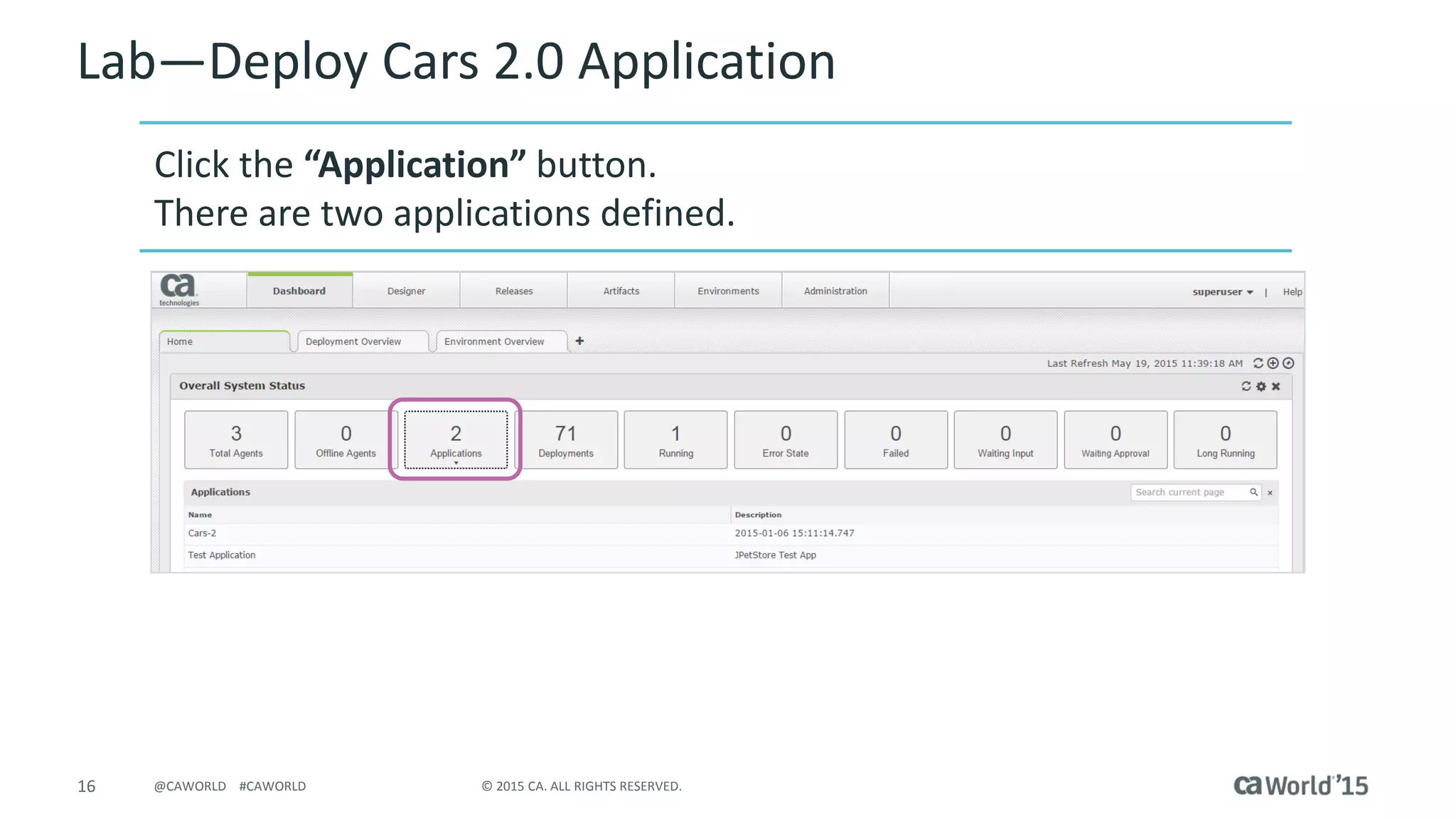Add a new dashboard tab with plus

579,341
